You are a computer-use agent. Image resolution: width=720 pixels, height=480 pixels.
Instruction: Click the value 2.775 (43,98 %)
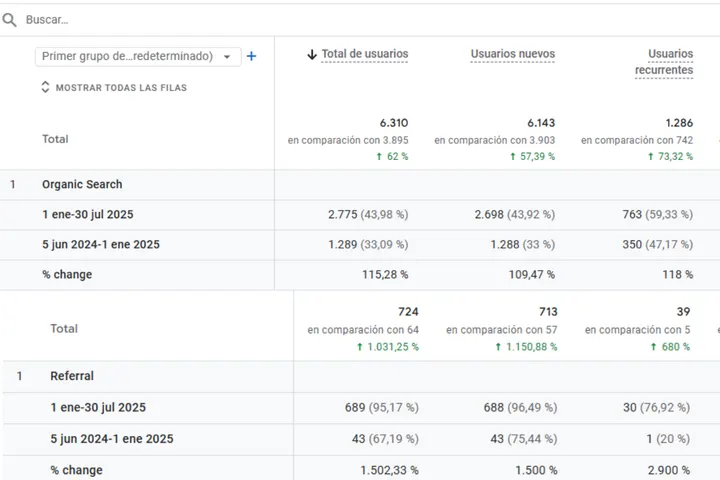click(368, 215)
